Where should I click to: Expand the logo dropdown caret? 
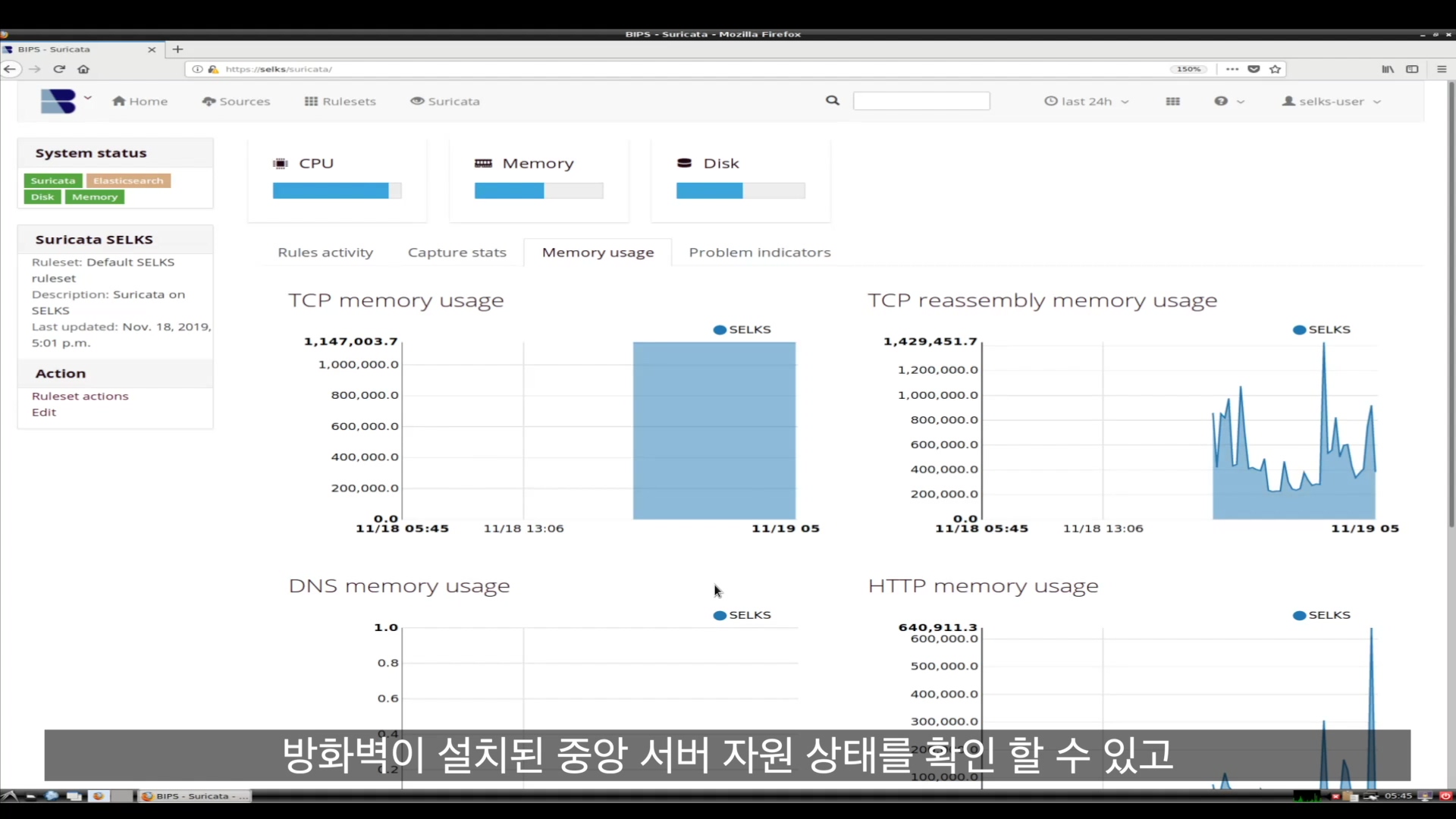tap(88, 98)
